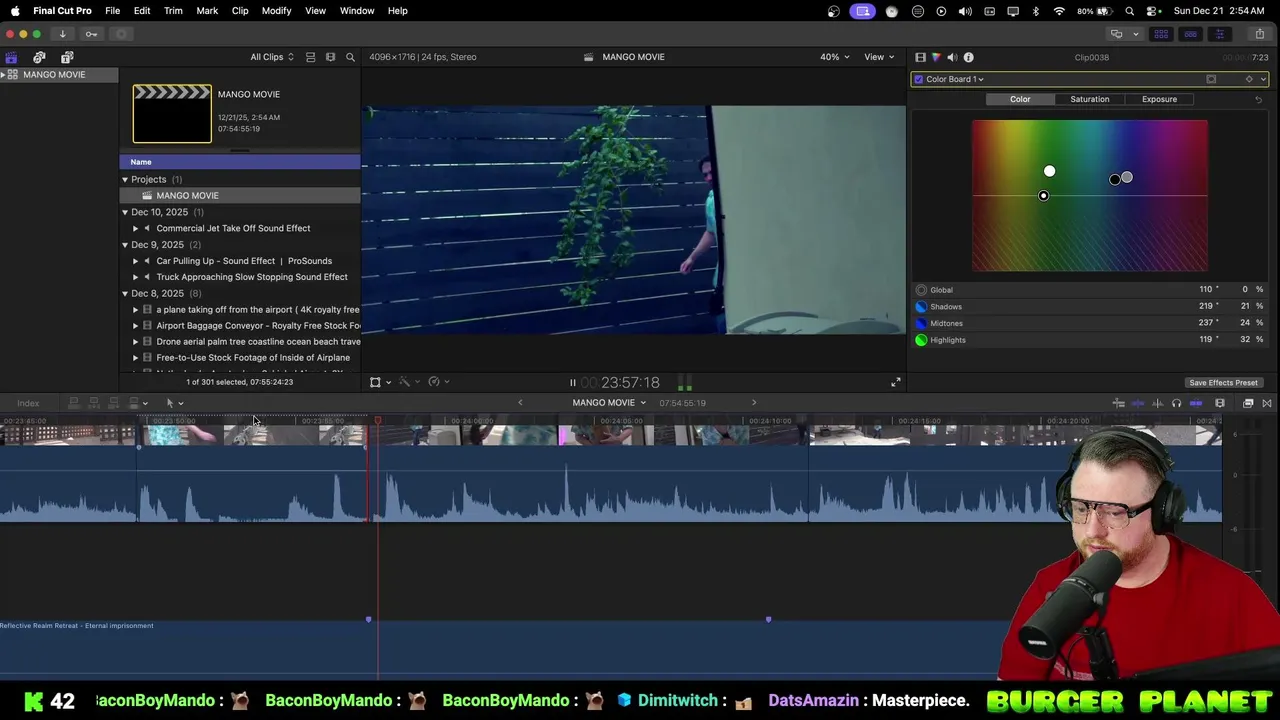
Task: Open the Color Board 1 effect dropdown
Action: point(954,79)
